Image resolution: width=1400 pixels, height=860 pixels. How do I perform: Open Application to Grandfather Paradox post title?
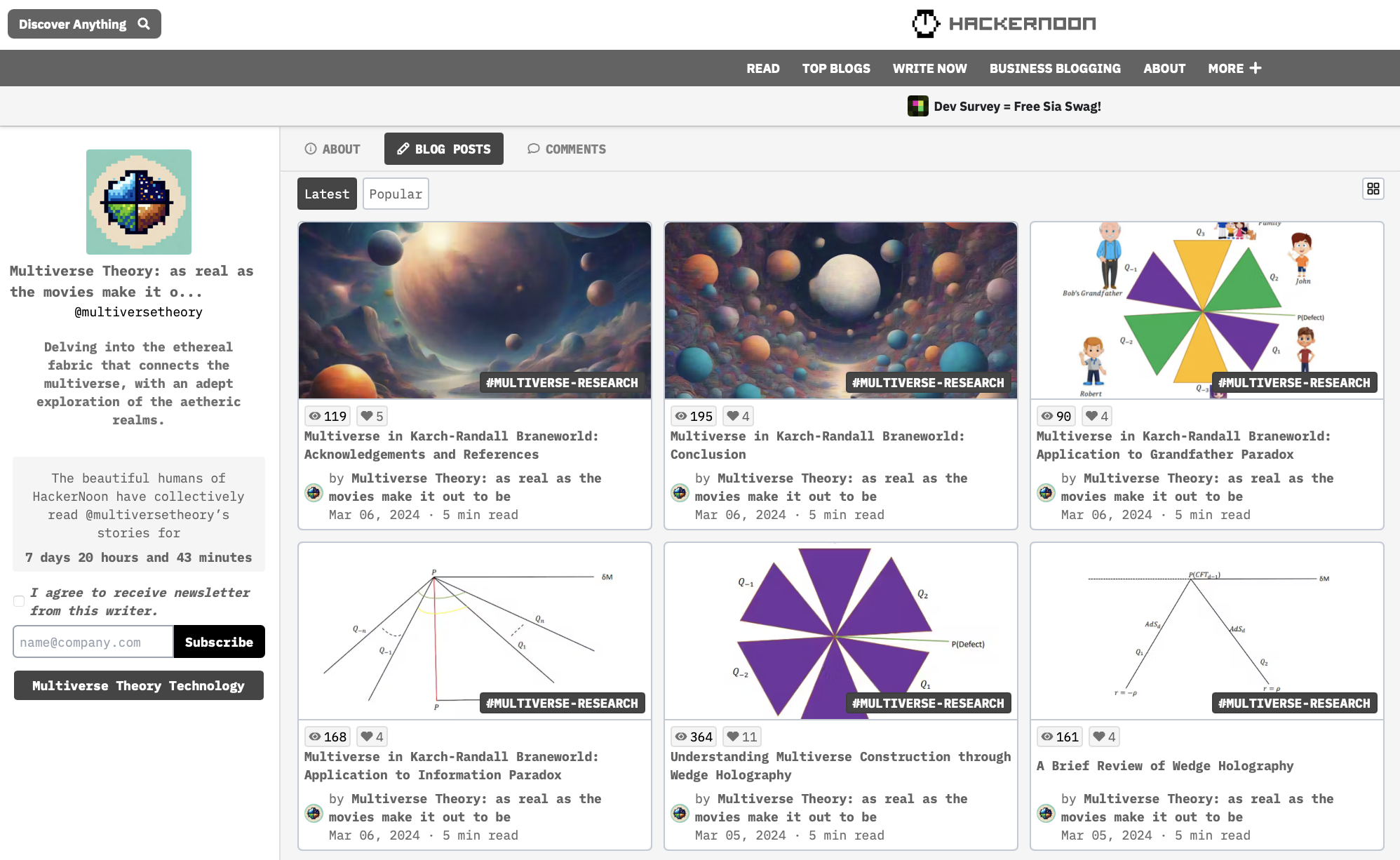tap(1183, 445)
